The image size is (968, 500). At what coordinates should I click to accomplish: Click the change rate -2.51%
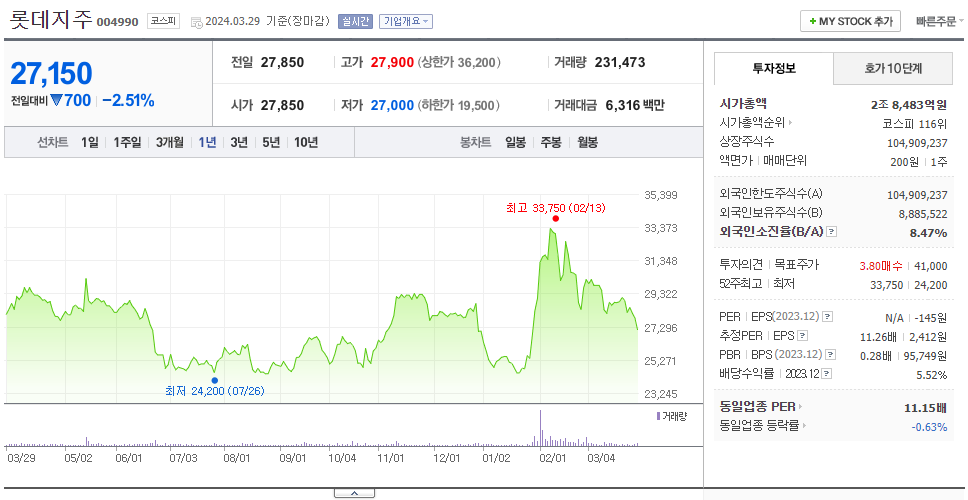pos(128,101)
